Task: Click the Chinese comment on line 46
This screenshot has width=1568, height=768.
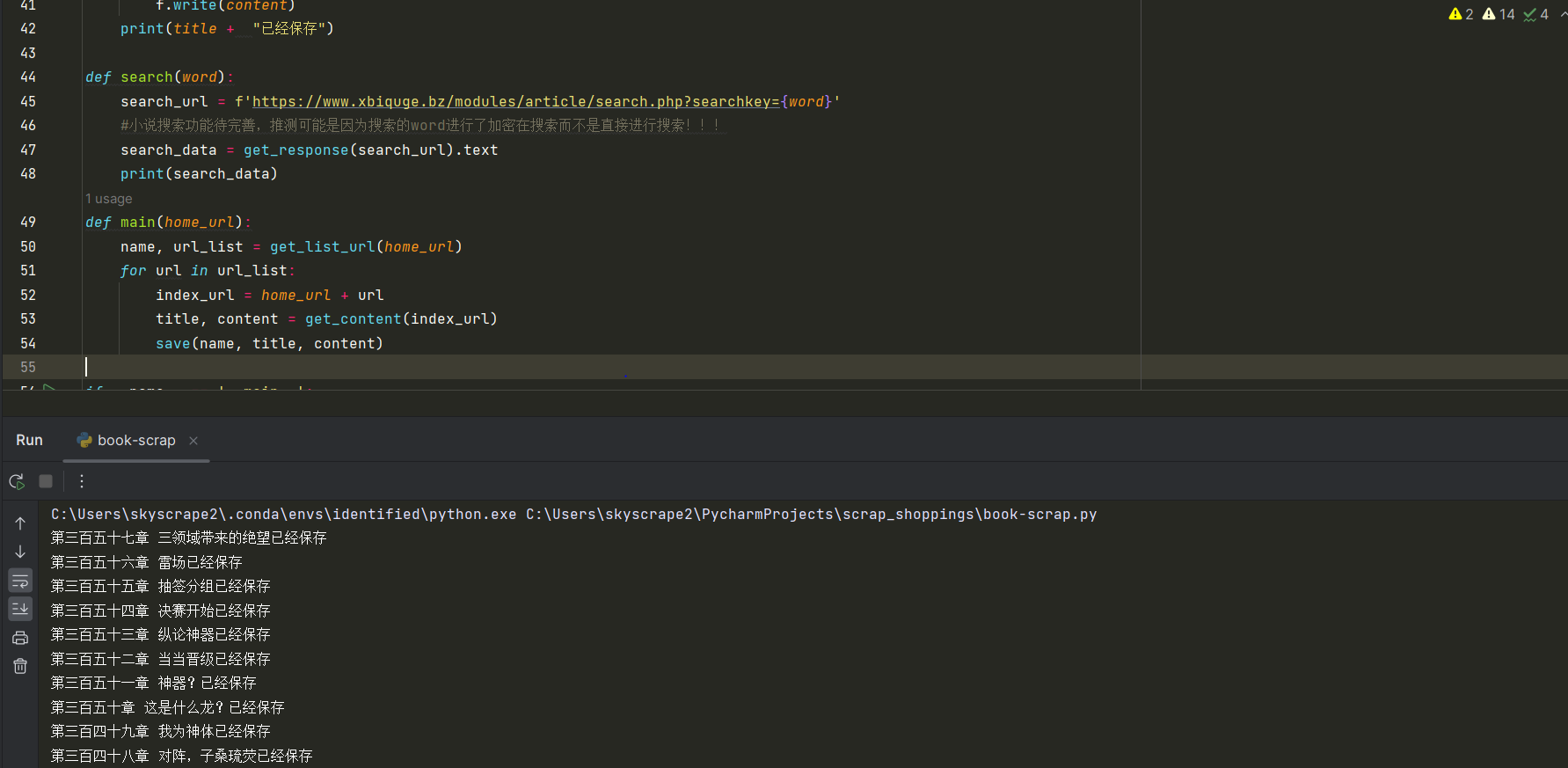Action: [420, 126]
